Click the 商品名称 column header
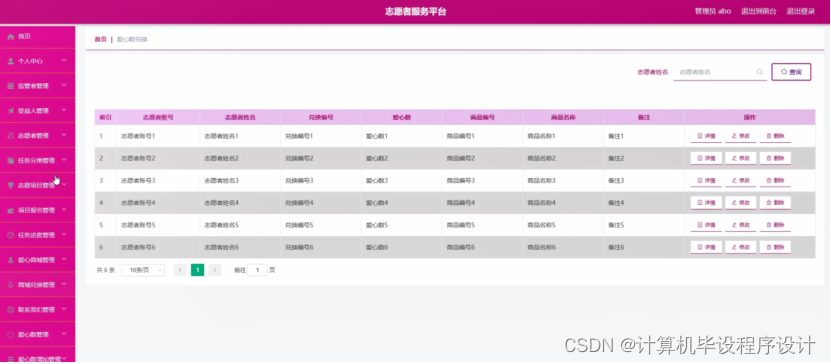Screen dimensions: 831x364 click(563, 117)
